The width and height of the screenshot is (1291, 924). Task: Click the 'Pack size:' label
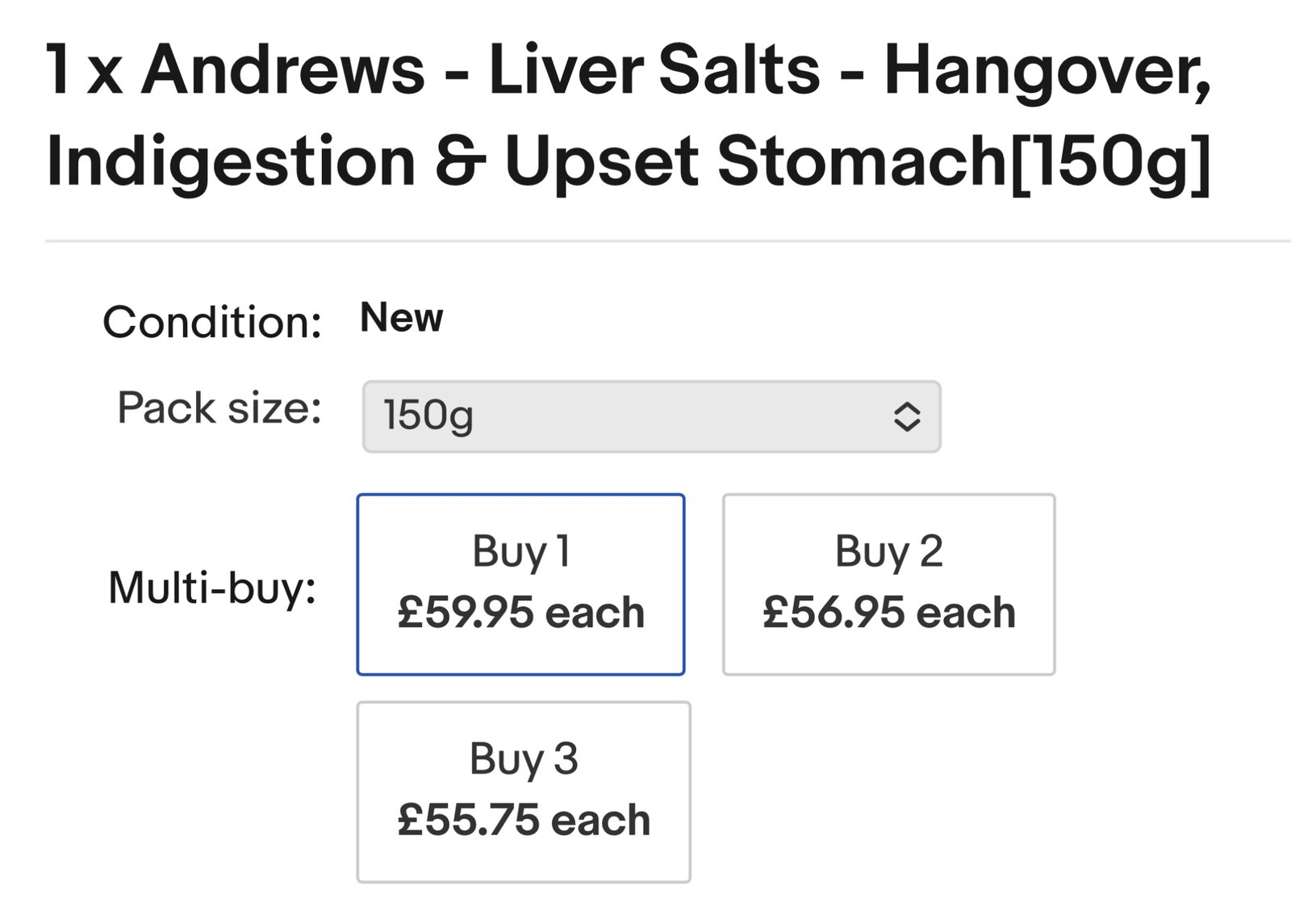click(219, 408)
